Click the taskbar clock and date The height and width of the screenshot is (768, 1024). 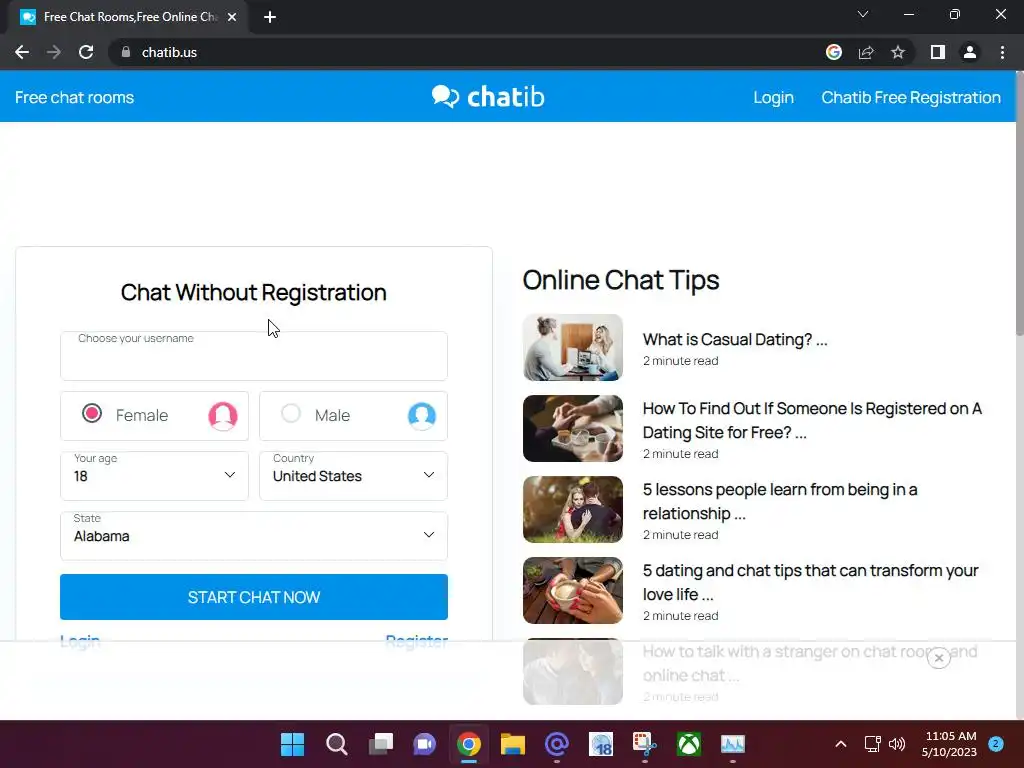pyautogui.click(x=950, y=744)
